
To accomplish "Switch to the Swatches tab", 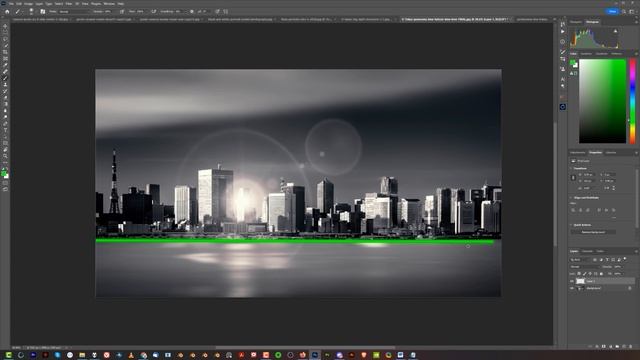I will click(586, 53).
